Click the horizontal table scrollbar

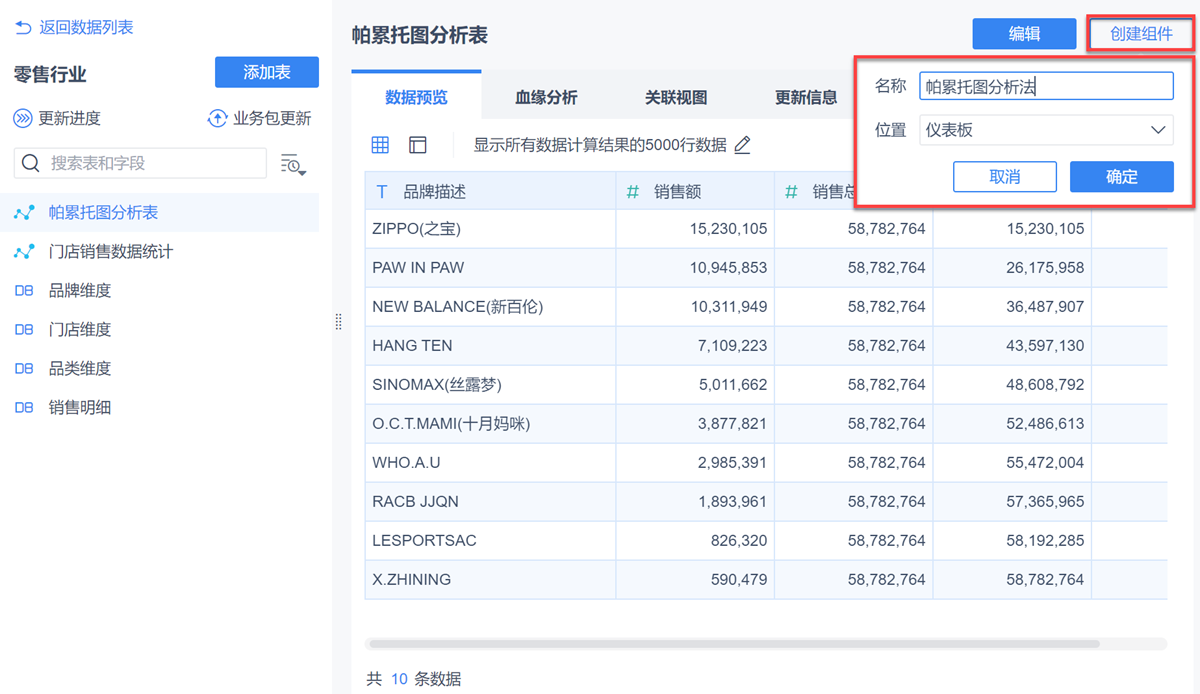[733, 644]
